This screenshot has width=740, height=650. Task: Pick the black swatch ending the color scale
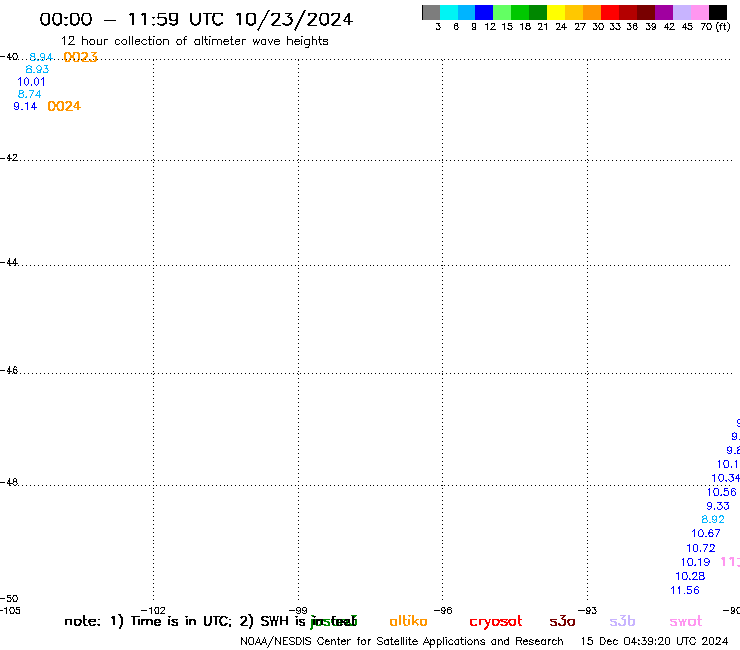coord(718,12)
